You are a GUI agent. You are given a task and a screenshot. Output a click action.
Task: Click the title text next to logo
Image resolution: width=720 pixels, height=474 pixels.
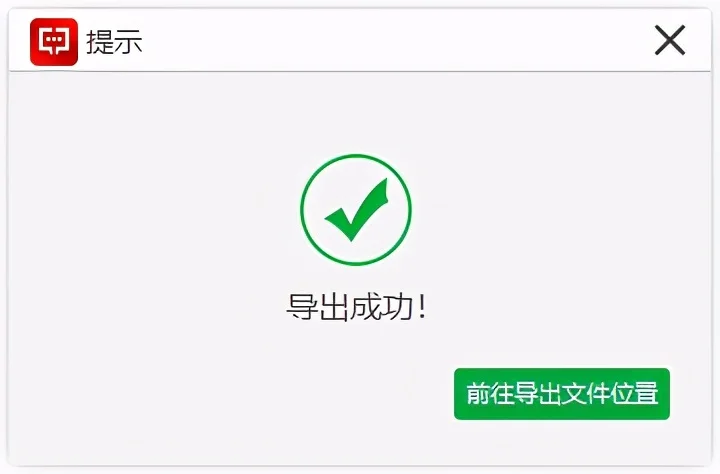(x=114, y=42)
